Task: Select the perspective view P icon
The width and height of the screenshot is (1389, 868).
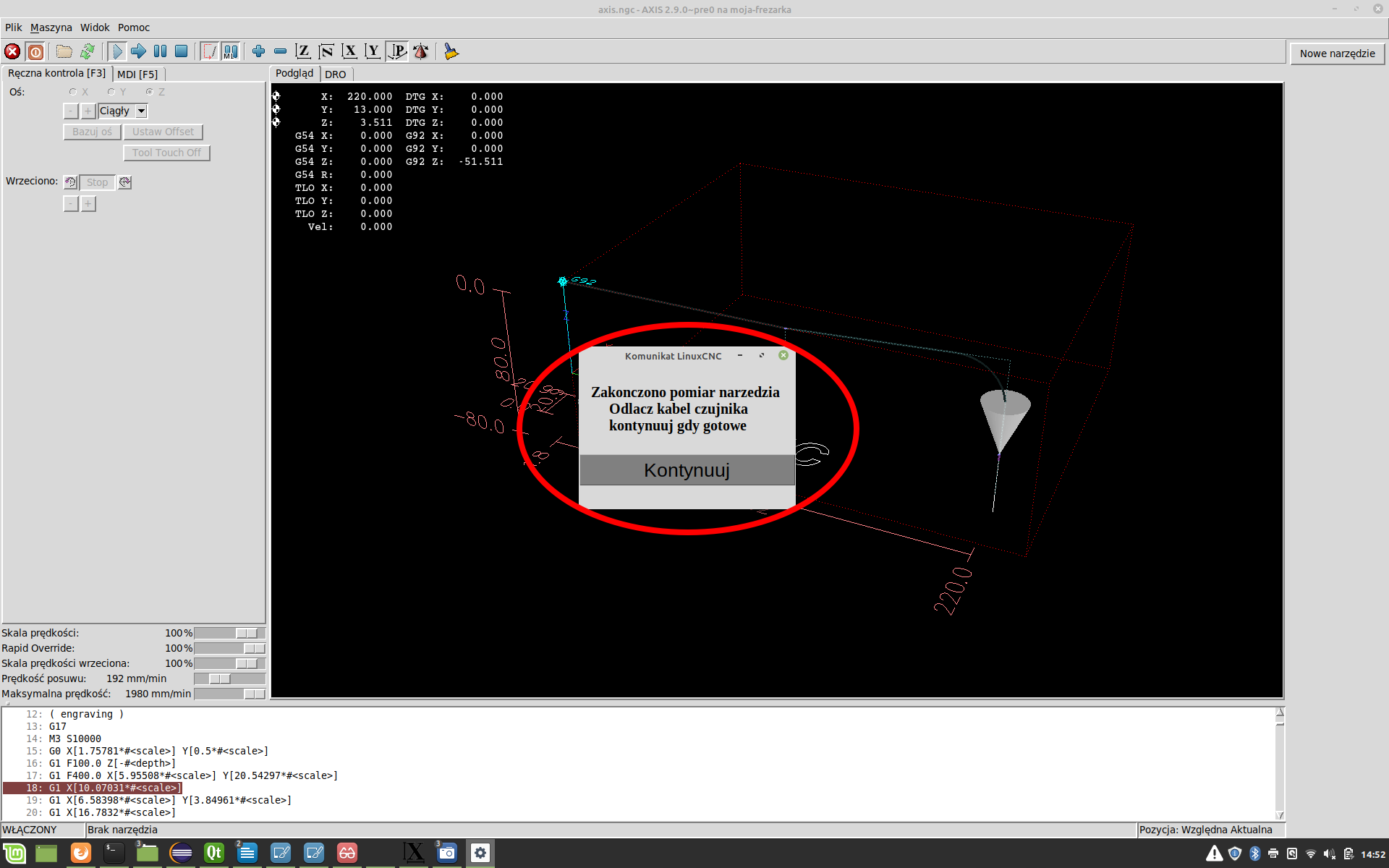Action: click(x=397, y=51)
